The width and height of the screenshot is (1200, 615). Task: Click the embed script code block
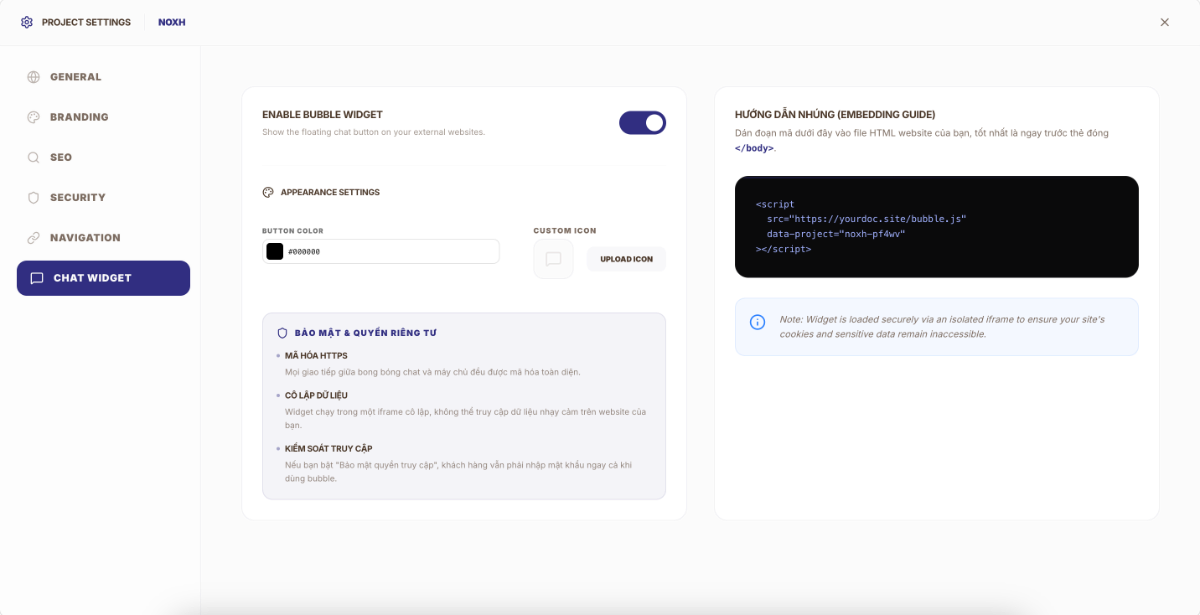click(x=936, y=227)
